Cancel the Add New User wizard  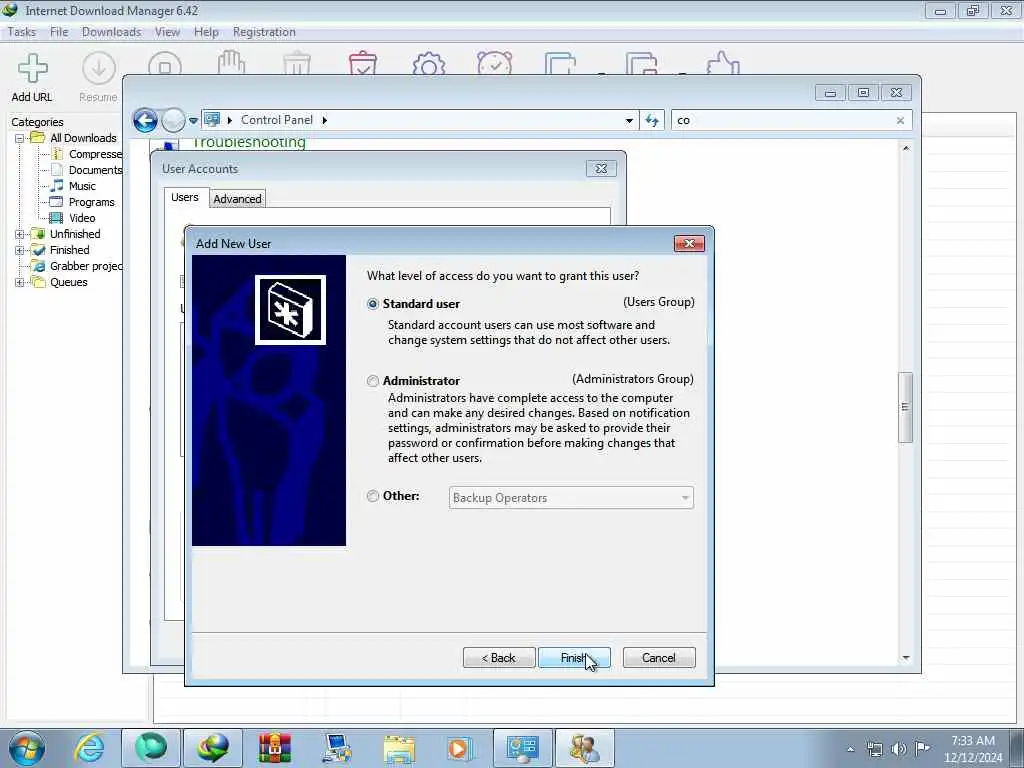[659, 658]
